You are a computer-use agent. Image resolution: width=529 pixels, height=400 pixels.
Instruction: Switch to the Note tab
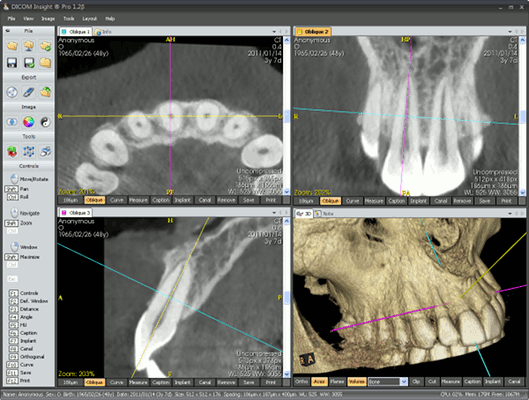[324, 213]
